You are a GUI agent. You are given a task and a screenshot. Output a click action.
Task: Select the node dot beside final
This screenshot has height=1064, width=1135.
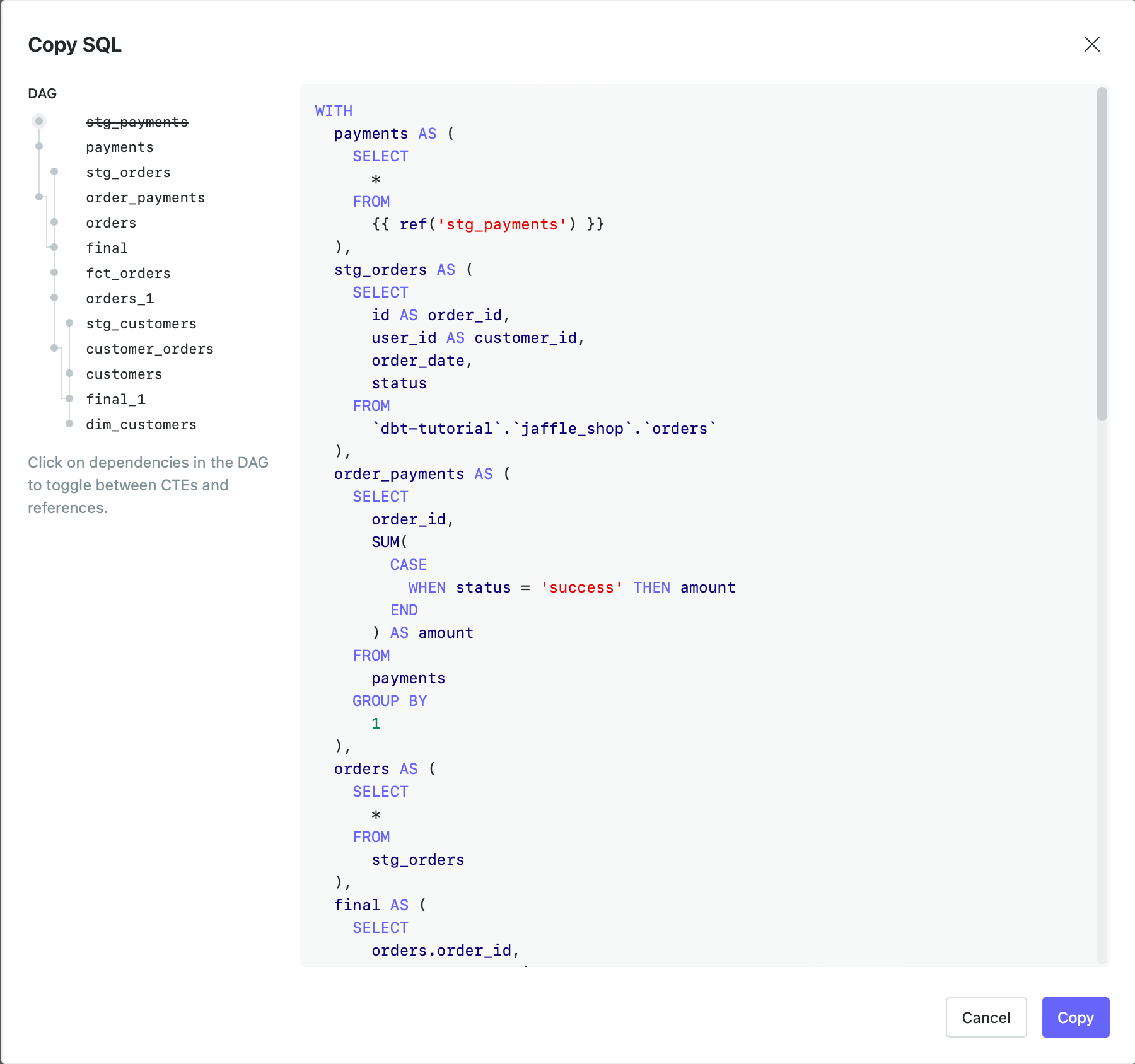coord(55,247)
